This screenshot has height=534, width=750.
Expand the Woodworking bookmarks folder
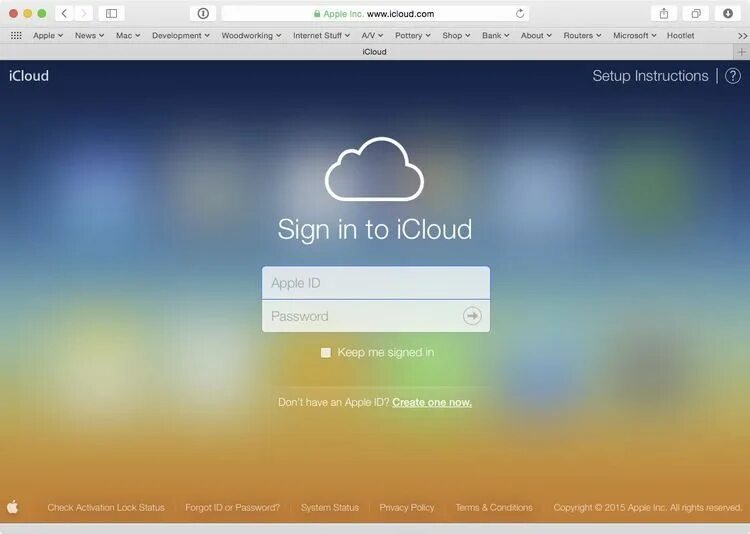point(251,35)
